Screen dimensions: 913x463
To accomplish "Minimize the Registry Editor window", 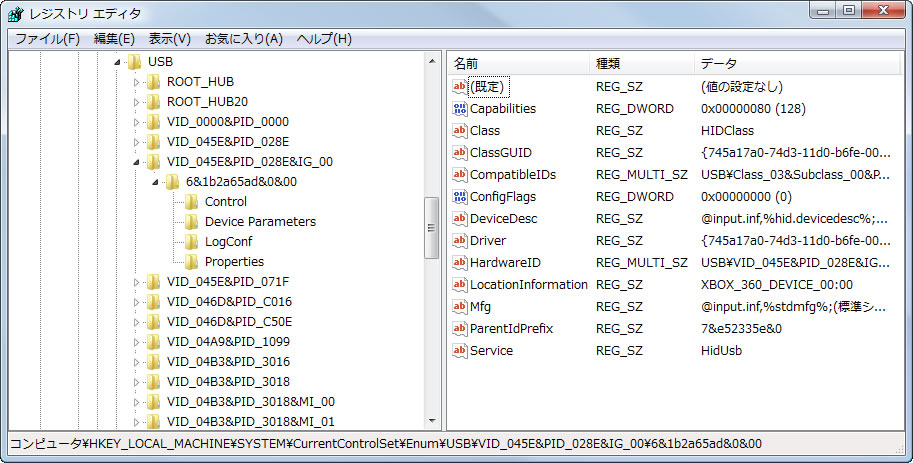I will pyautogui.click(x=823, y=10).
